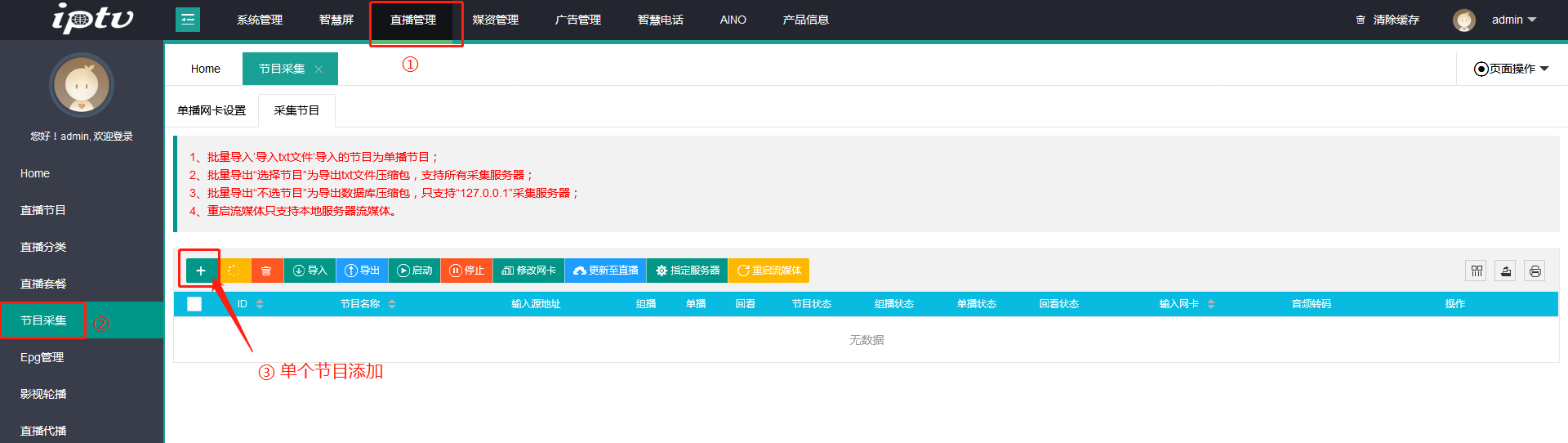The image size is (1568, 443).
Task: Sort by 节目名称 column arrows
Action: tap(392, 304)
